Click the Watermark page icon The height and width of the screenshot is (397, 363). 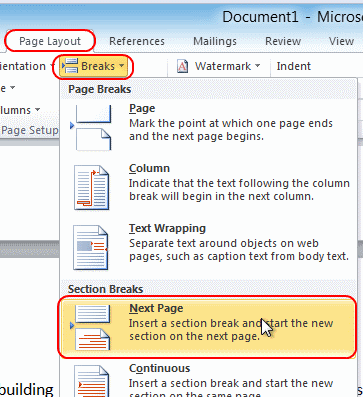[182, 66]
